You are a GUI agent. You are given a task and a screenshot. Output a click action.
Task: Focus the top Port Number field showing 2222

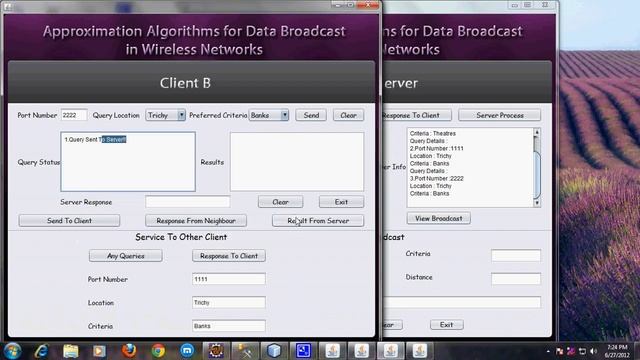(74, 115)
